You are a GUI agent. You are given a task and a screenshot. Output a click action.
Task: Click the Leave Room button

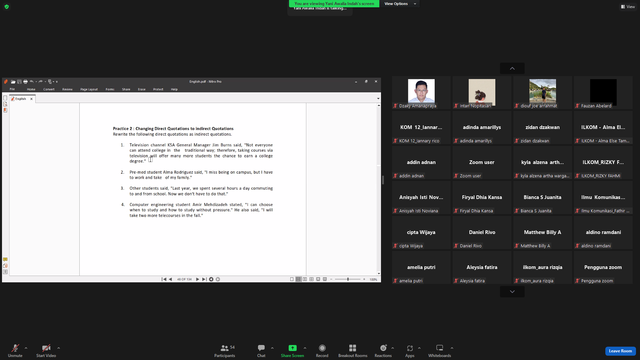pos(620,351)
